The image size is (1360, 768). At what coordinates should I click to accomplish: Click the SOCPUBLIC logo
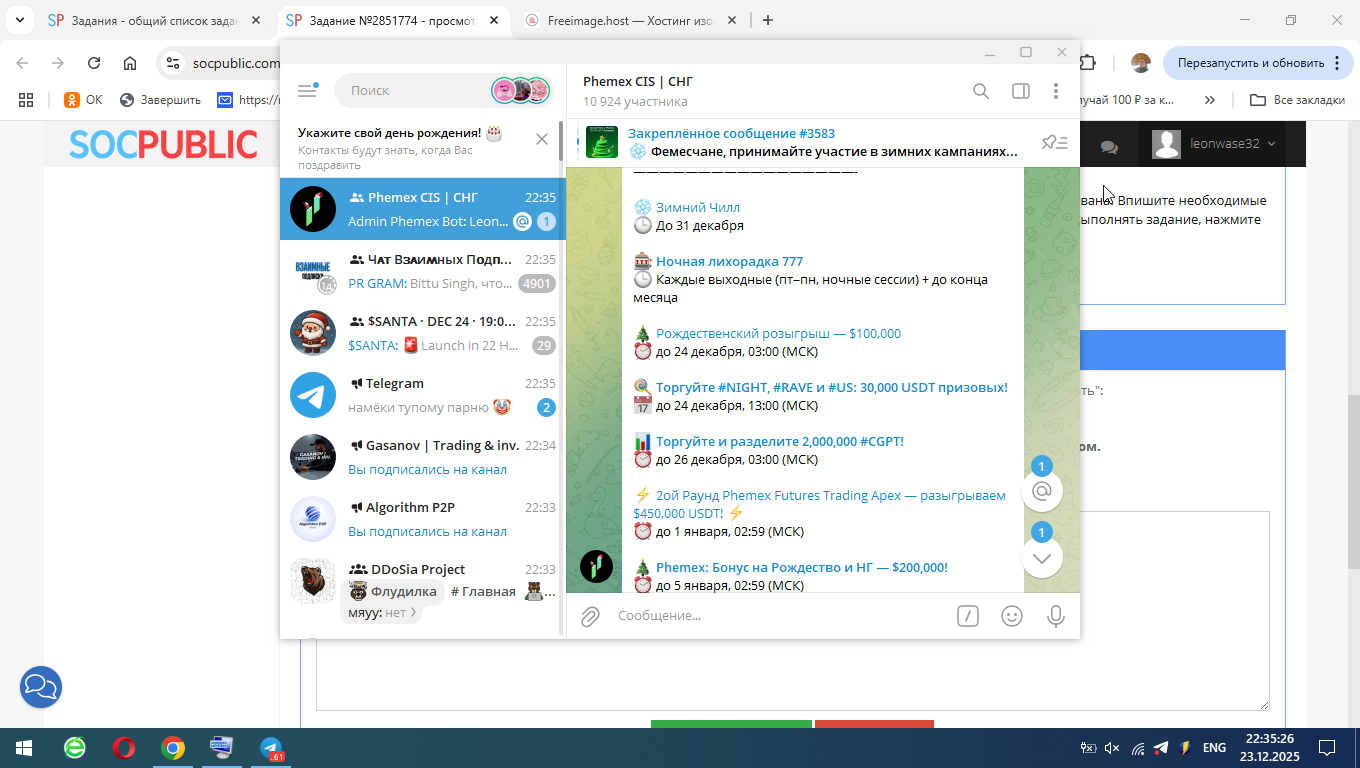click(163, 145)
